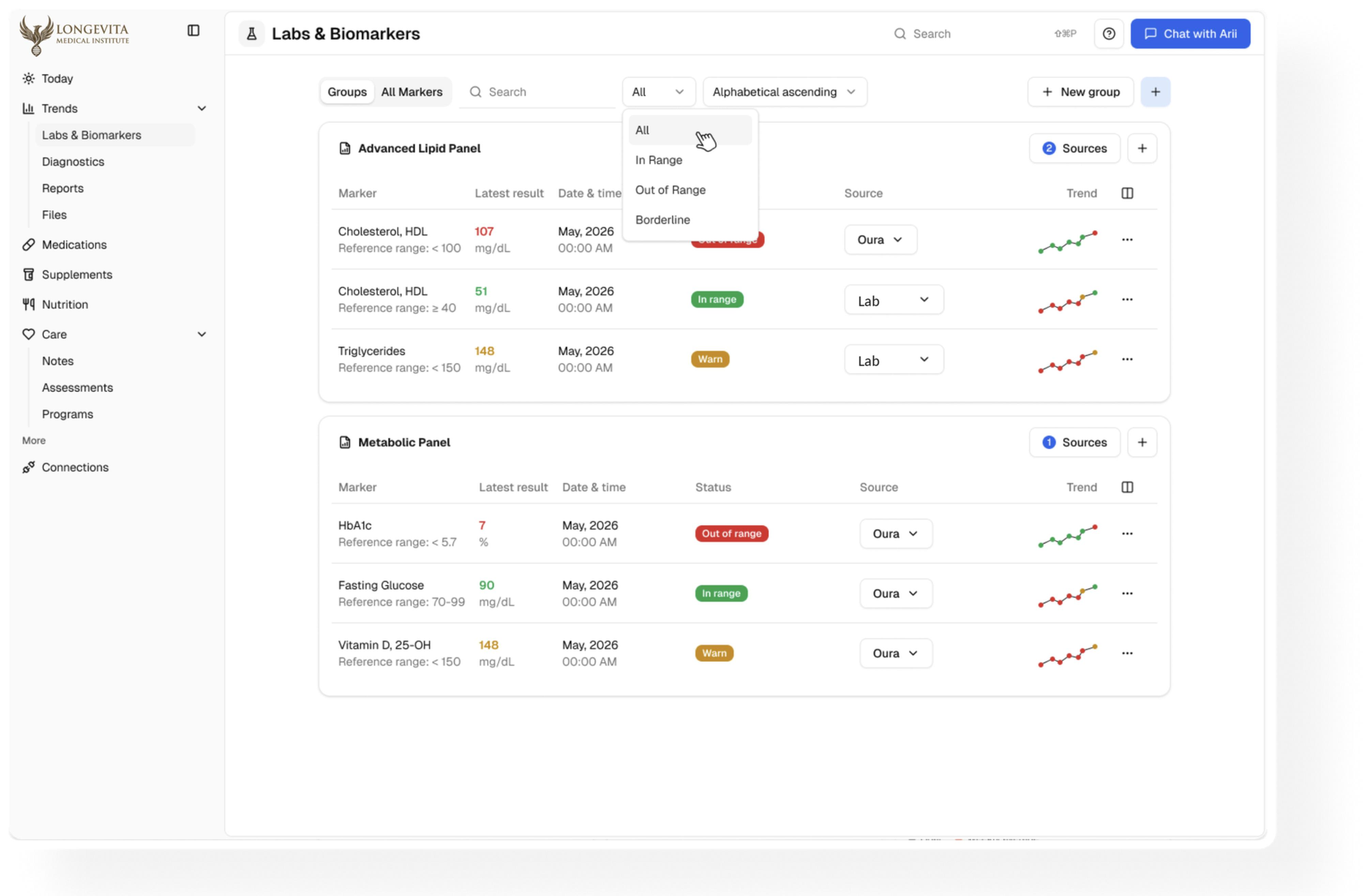
Task: Click the blue plus icon beside New group
Action: [1155, 92]
